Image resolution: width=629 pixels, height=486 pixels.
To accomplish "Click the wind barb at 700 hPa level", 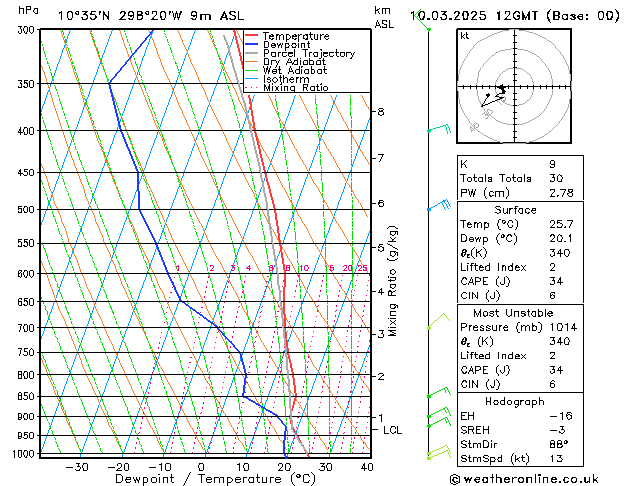I will point(438,321).
